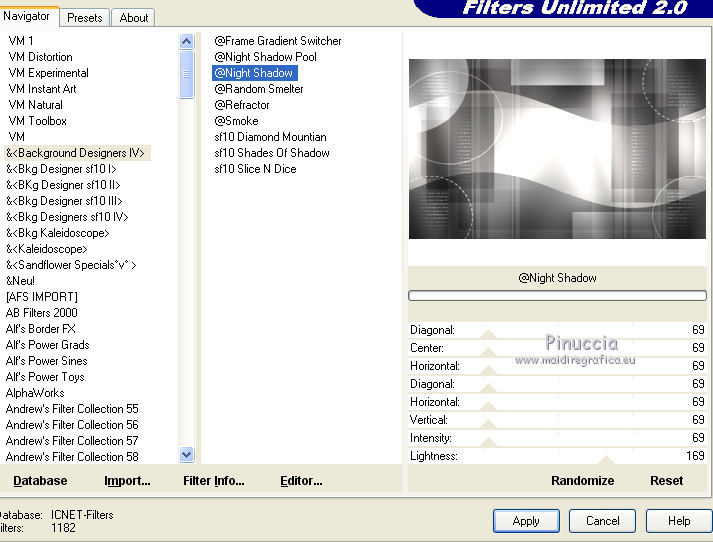Select [AFS IMPORT] category

pyautogui.click(x=42, y=296)
